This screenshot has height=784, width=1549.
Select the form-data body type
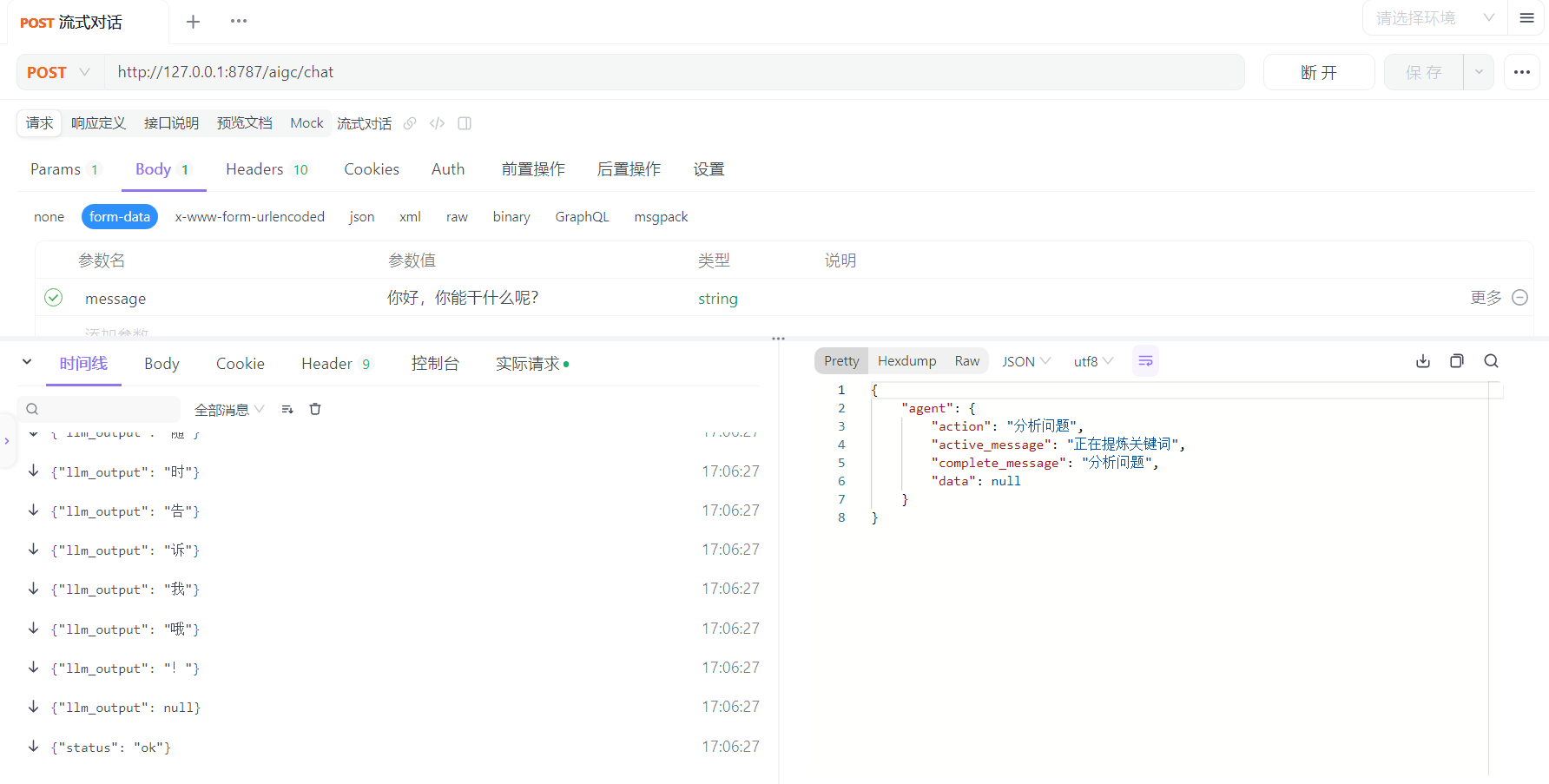point(120,217)
